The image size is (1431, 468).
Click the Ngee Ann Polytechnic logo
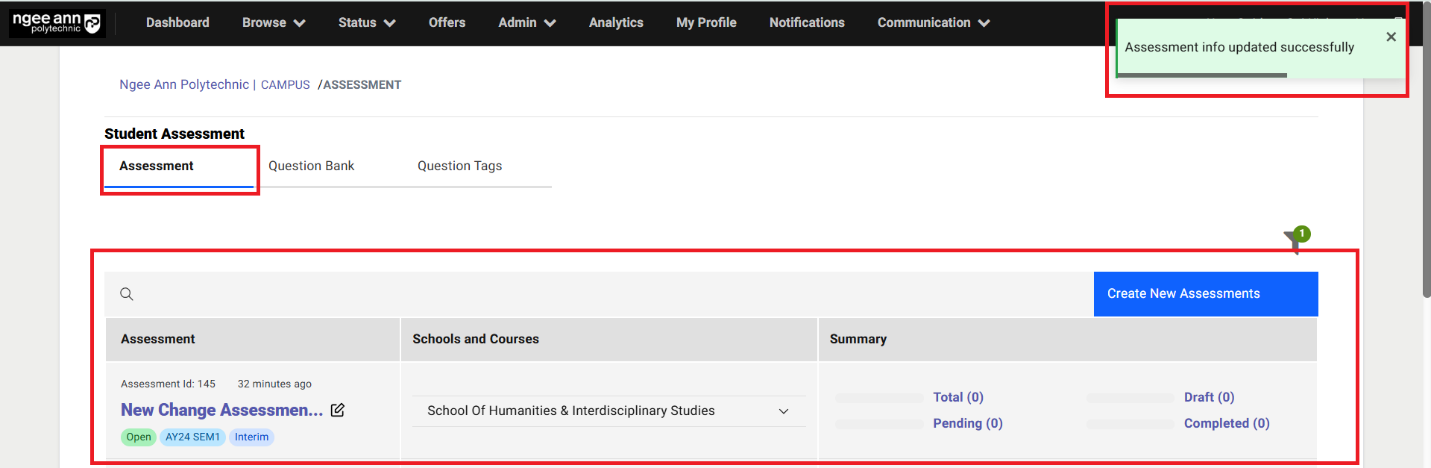coord(56,23)
